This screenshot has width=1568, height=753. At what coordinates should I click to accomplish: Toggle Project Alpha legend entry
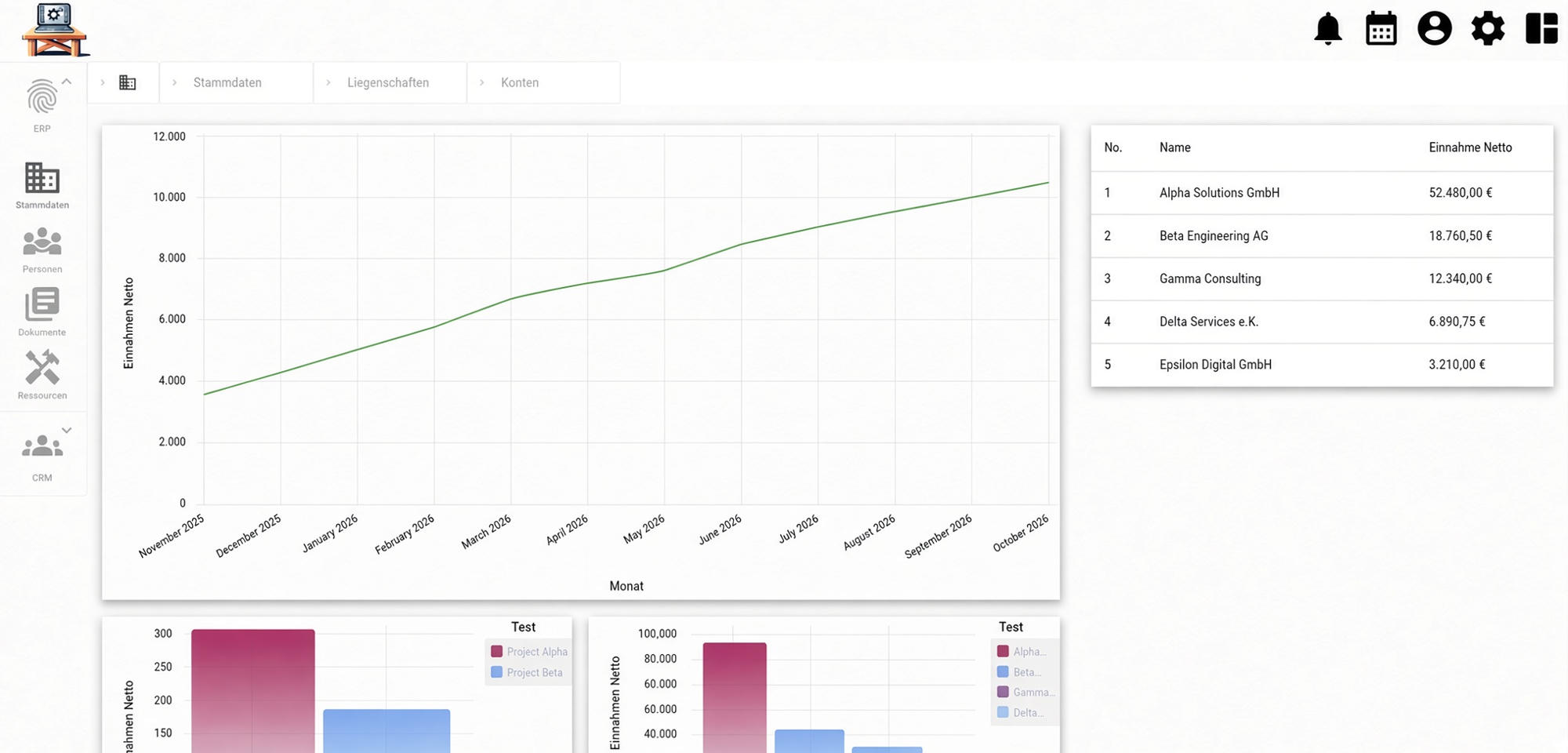529,652
